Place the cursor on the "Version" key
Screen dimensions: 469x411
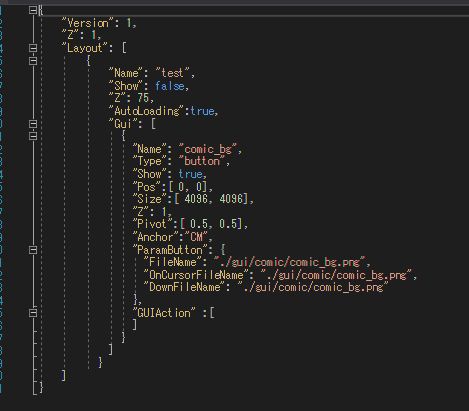click(88, 23)
